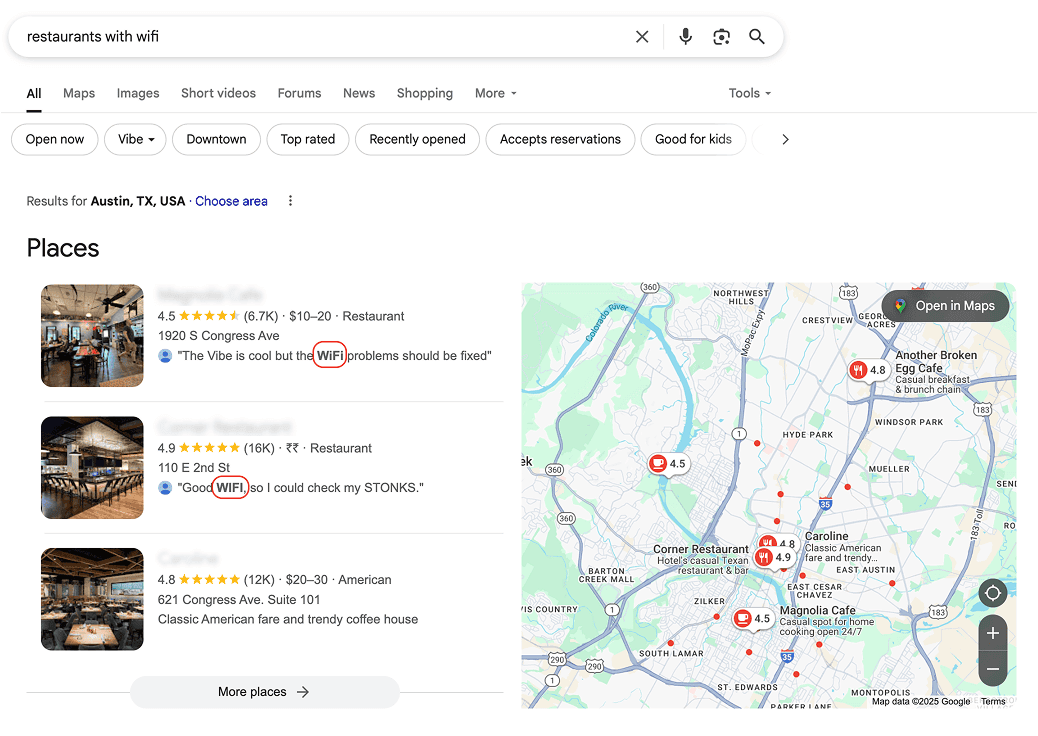Open search by image lens
1038x736 pixels.
click(x=721, y=37)
